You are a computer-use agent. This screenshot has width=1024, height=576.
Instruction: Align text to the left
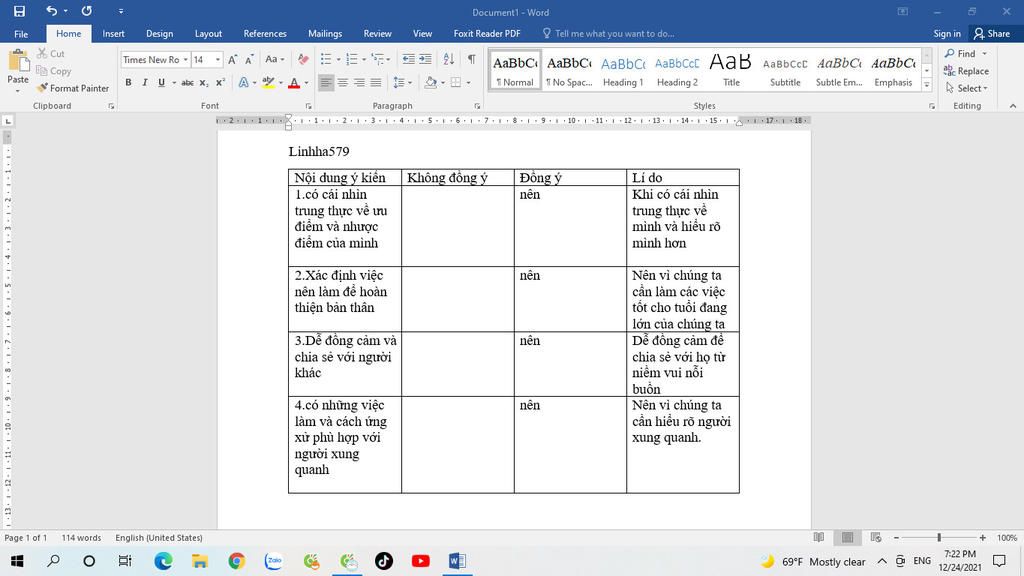pos(326,83)
